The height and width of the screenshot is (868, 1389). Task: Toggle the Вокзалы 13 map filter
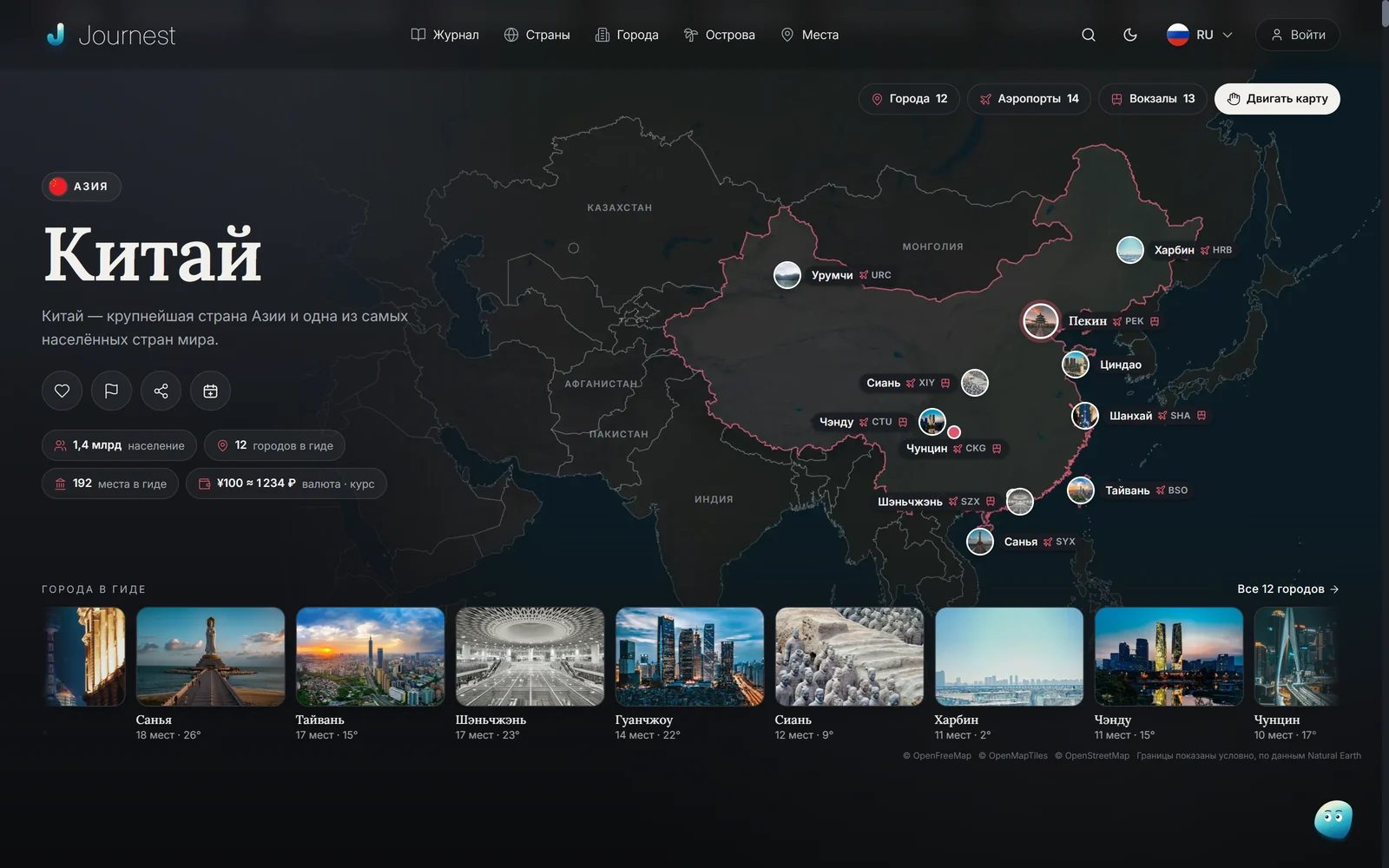[1153, 99]
